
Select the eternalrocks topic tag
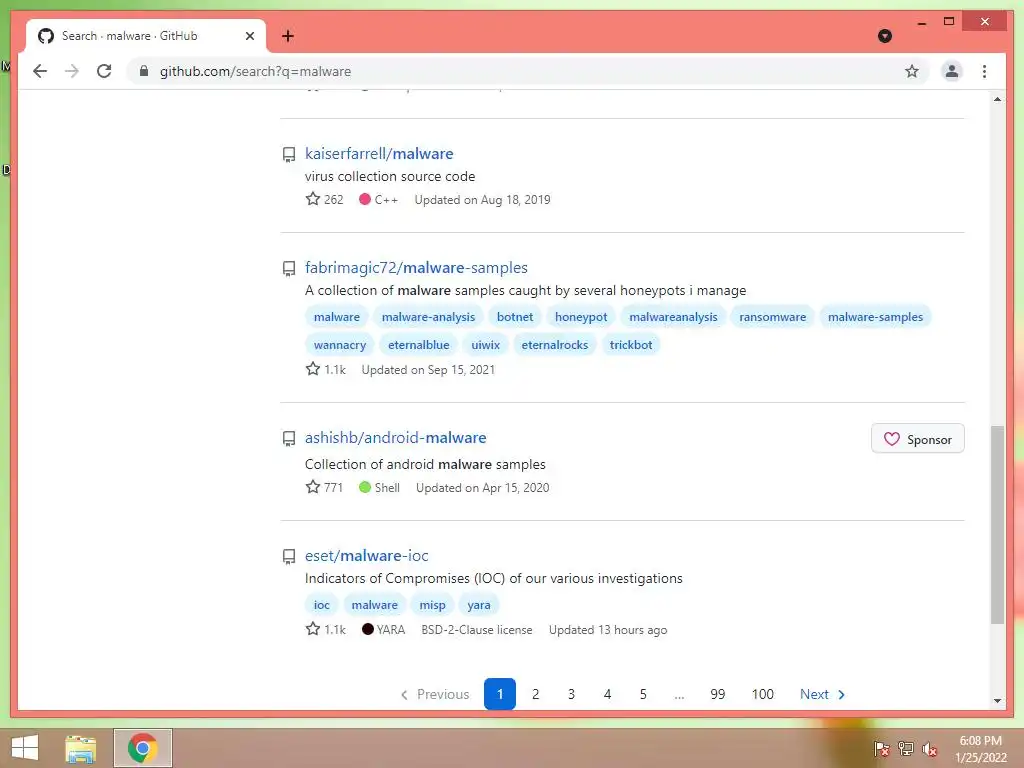(x=554, y=345)
